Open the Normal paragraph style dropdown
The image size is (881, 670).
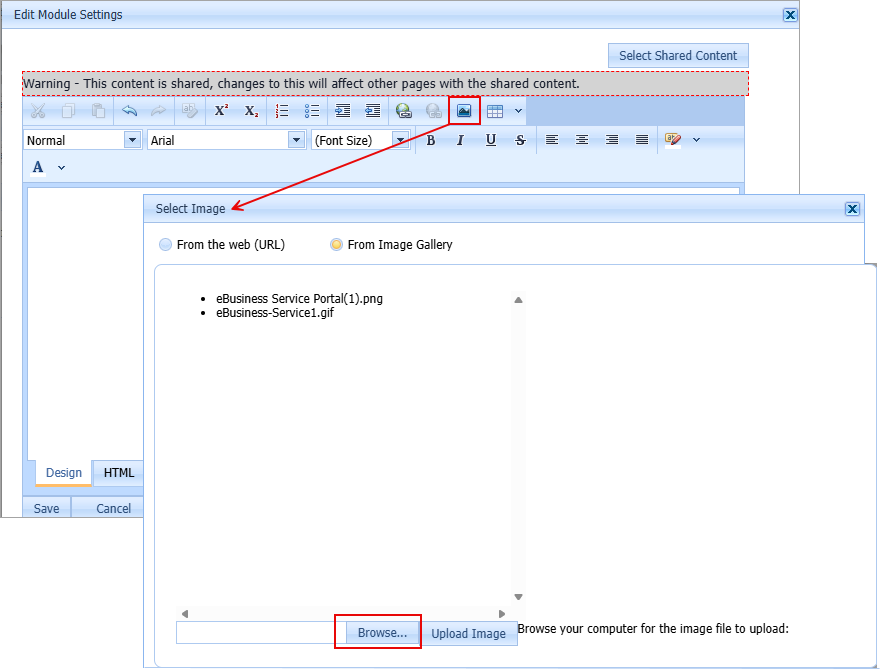pos(132,140)
